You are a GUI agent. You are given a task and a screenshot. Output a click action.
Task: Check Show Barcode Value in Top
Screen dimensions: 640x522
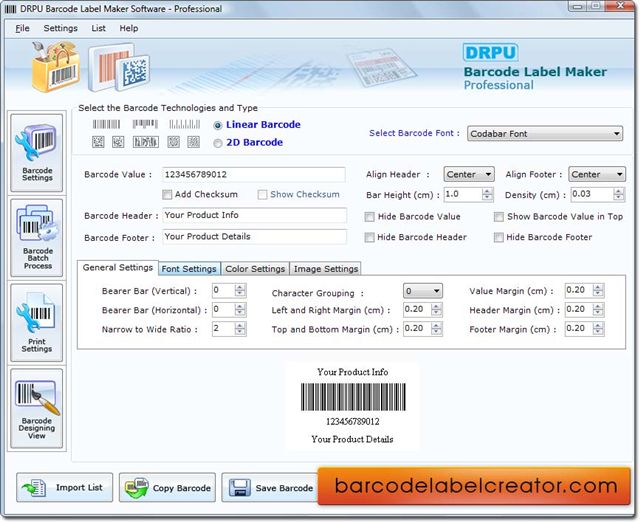pos(498,217)
